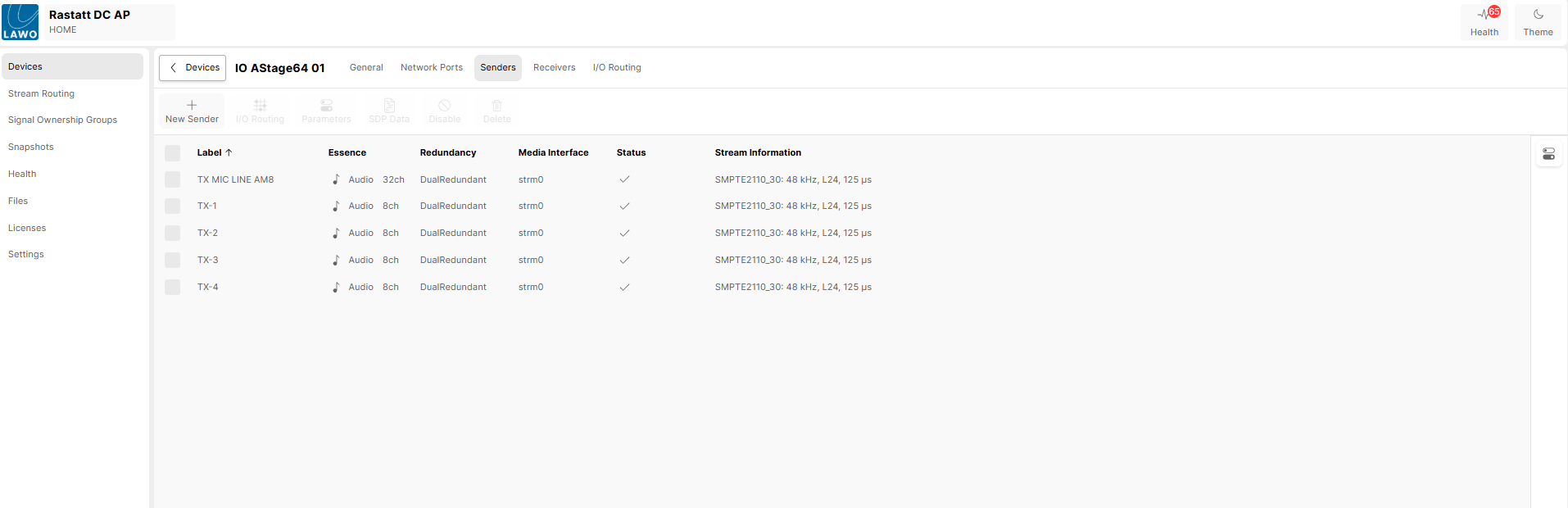This screenshot has width=1568, height=508.
Task: Sort by the Label column header arrow
Action: click(229, 152)
